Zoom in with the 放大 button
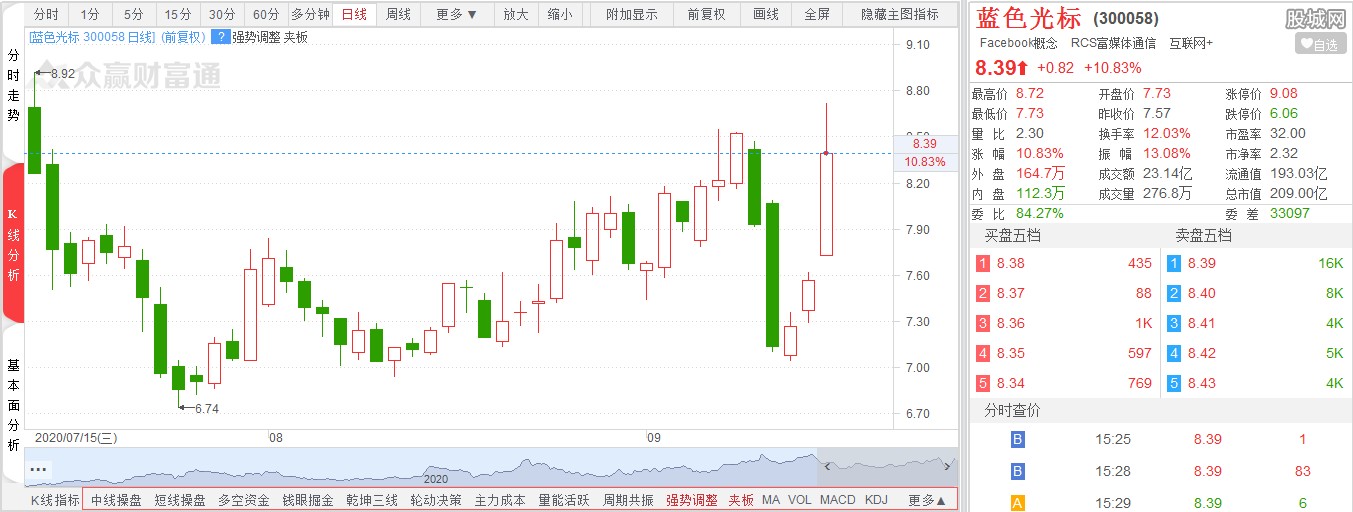 (x=516, y=15)
